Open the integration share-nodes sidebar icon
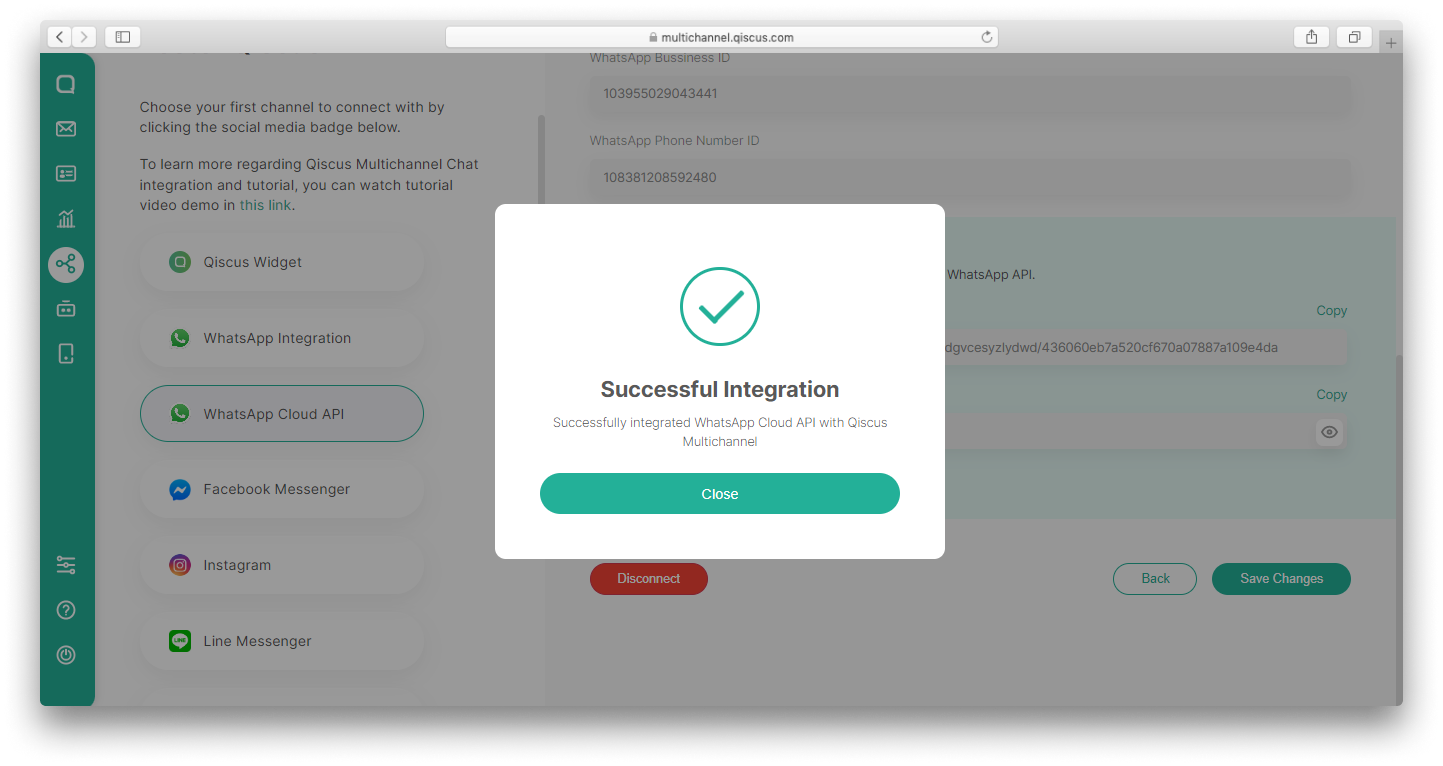The height and width of the screenshot is (766, 1443). click(x=66, y=264)
